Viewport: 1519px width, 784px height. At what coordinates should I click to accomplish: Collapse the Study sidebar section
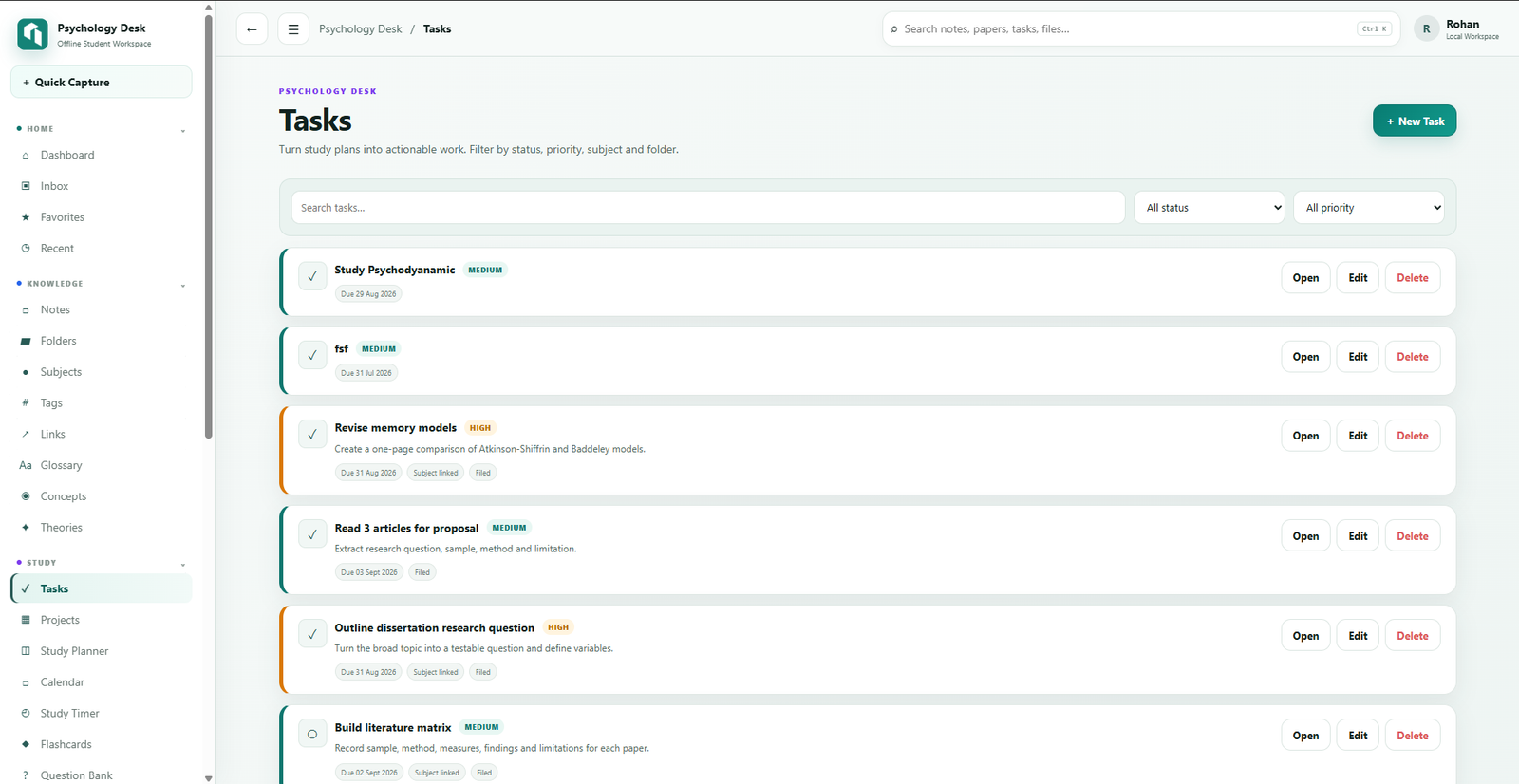point(183,564)
